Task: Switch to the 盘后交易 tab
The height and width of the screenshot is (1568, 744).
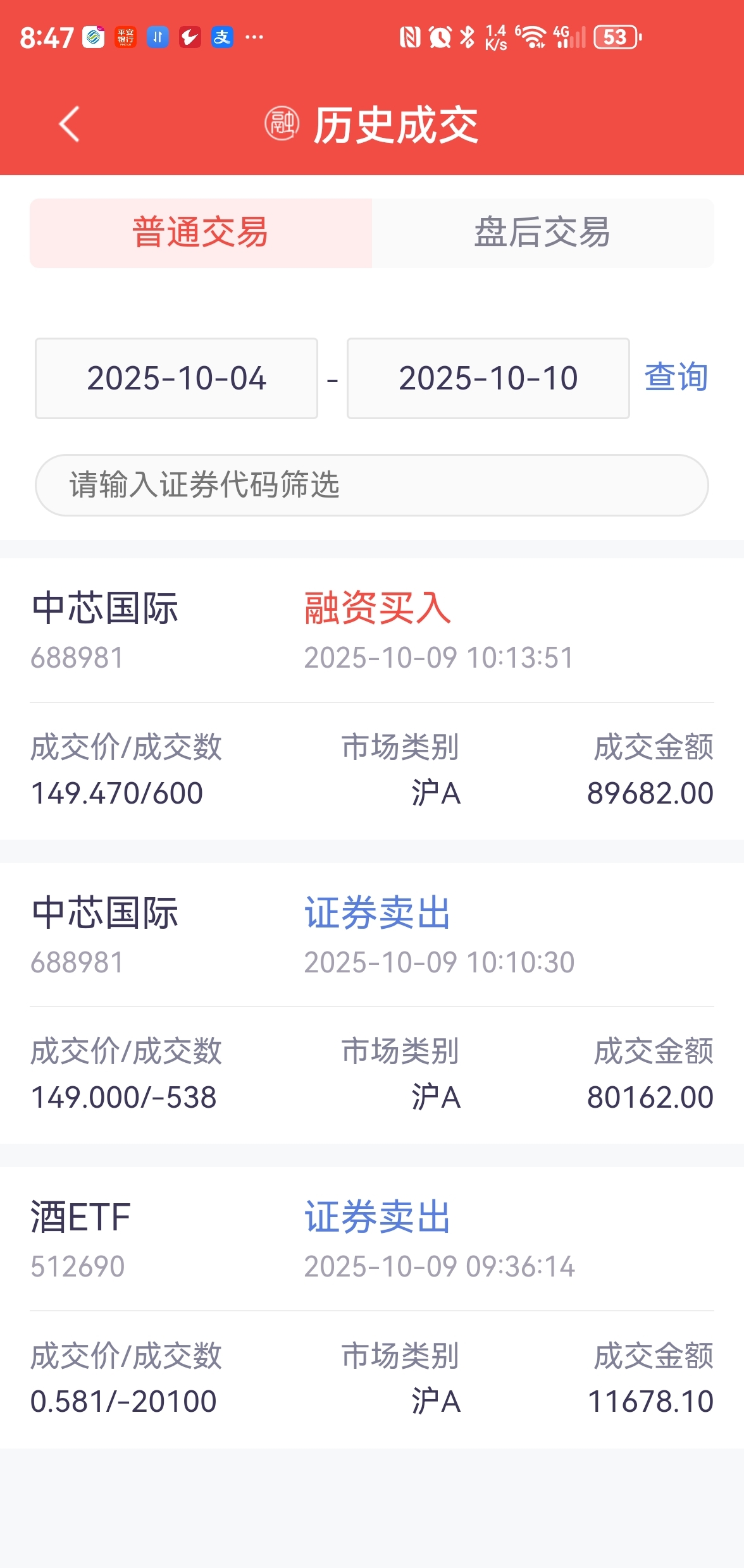Action: pos(543,233)
